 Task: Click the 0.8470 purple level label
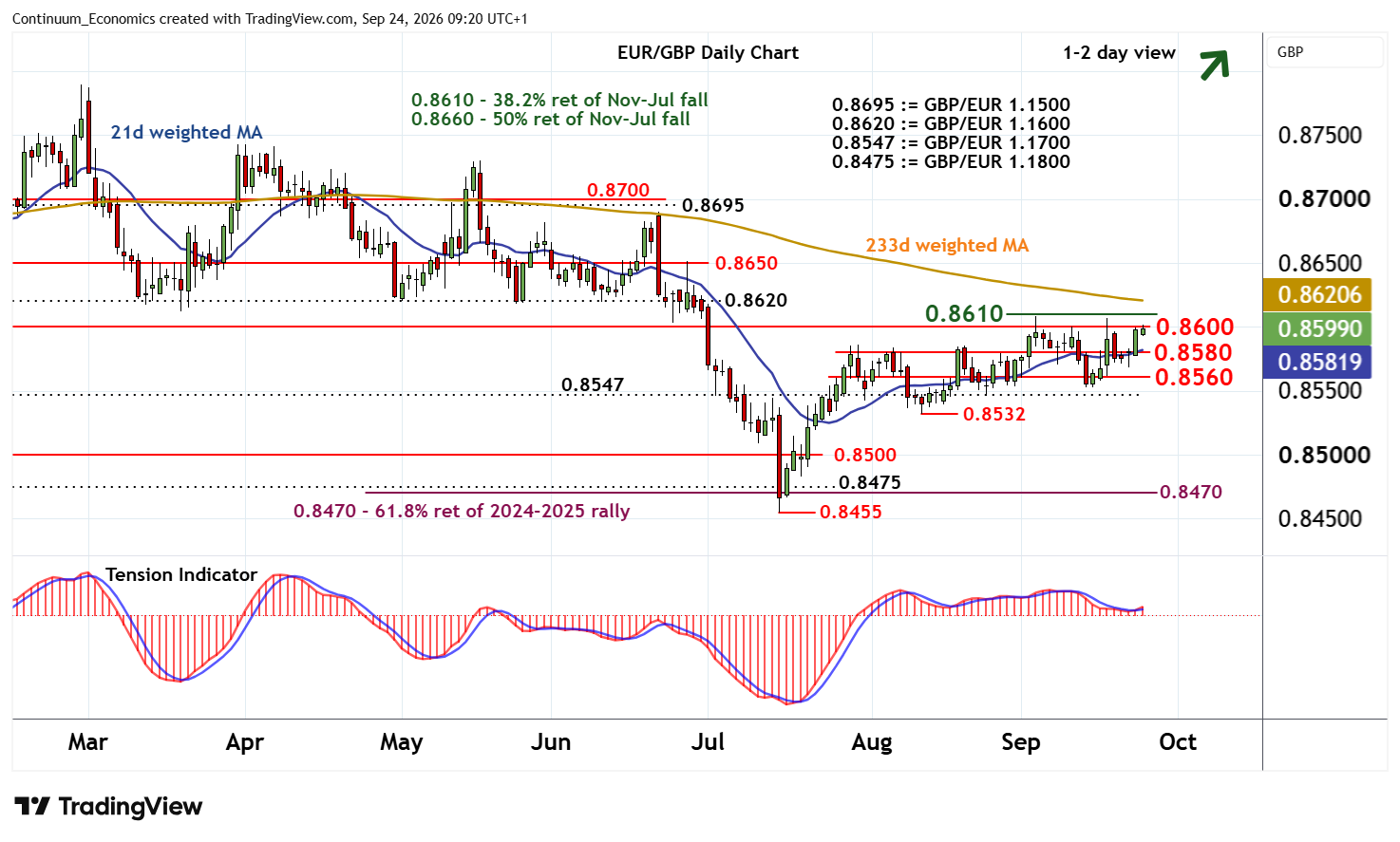[x=1191, y=492]
